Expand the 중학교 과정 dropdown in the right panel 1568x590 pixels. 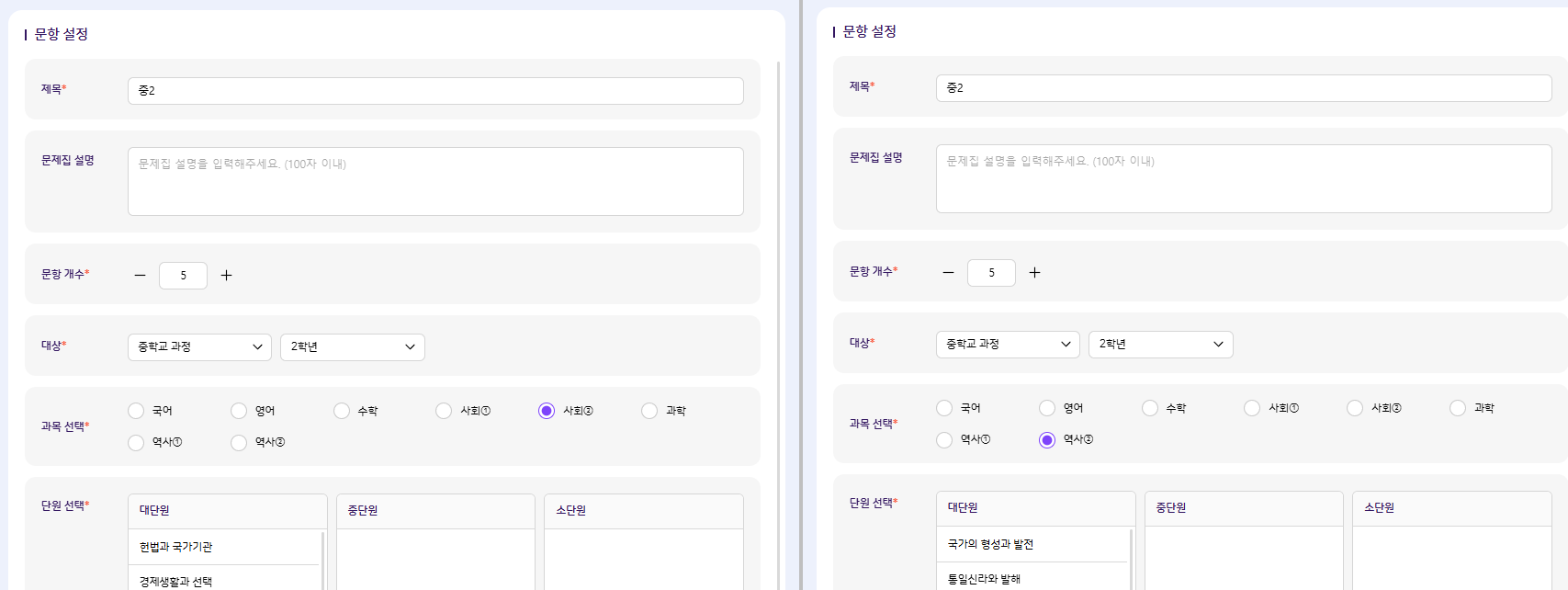click(x=1008, y=345)
